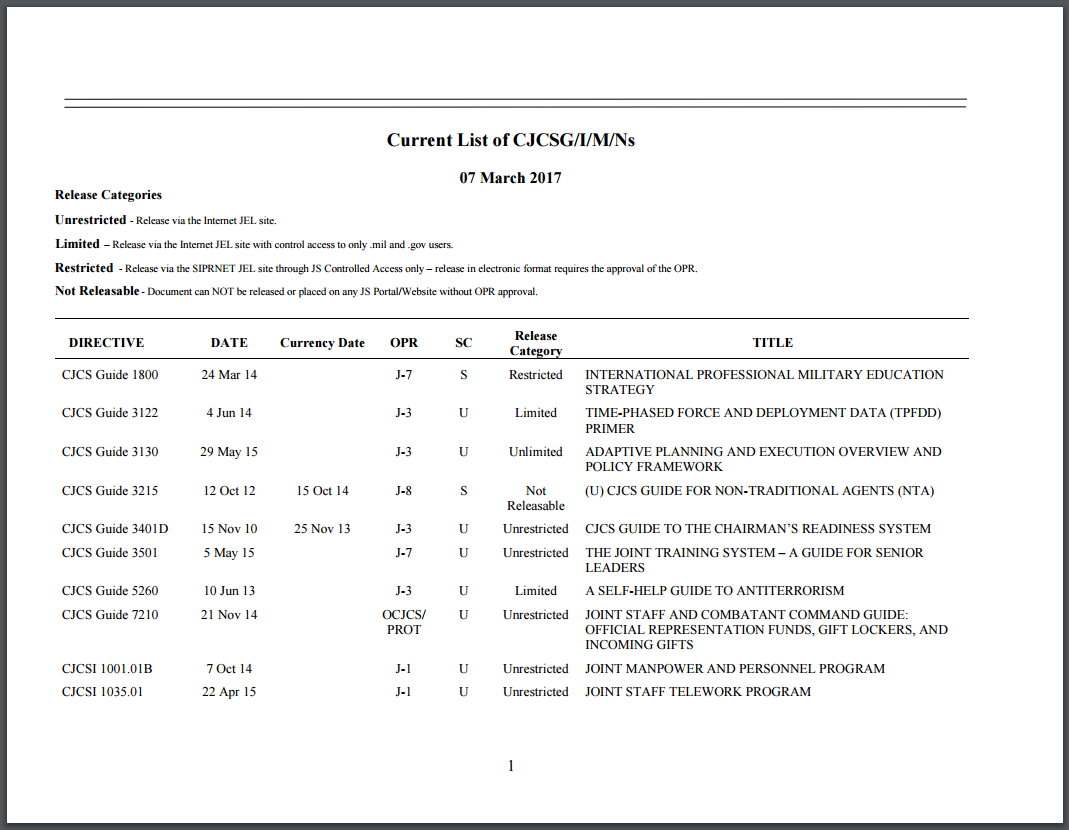Click the DATE column header
Screen dimensions: 1069x830
pos(228,342)
